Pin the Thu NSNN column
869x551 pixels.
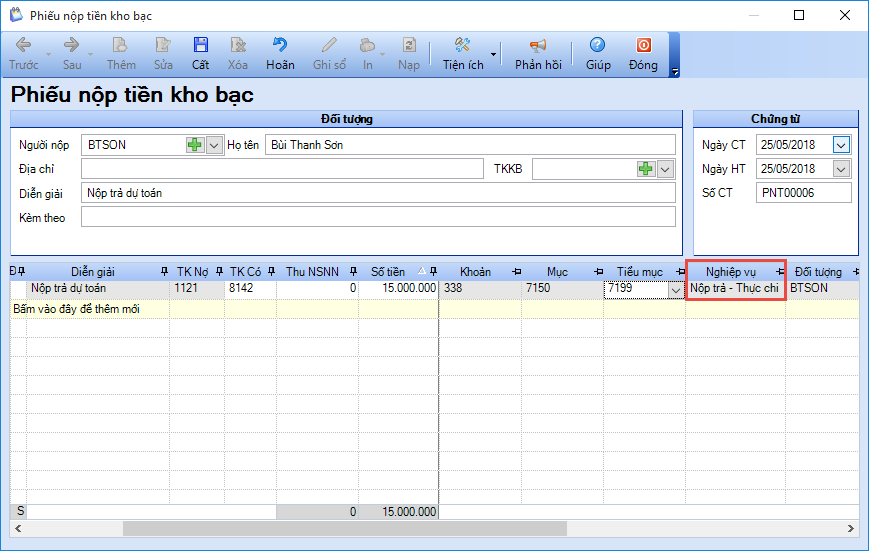coord(354,272)
